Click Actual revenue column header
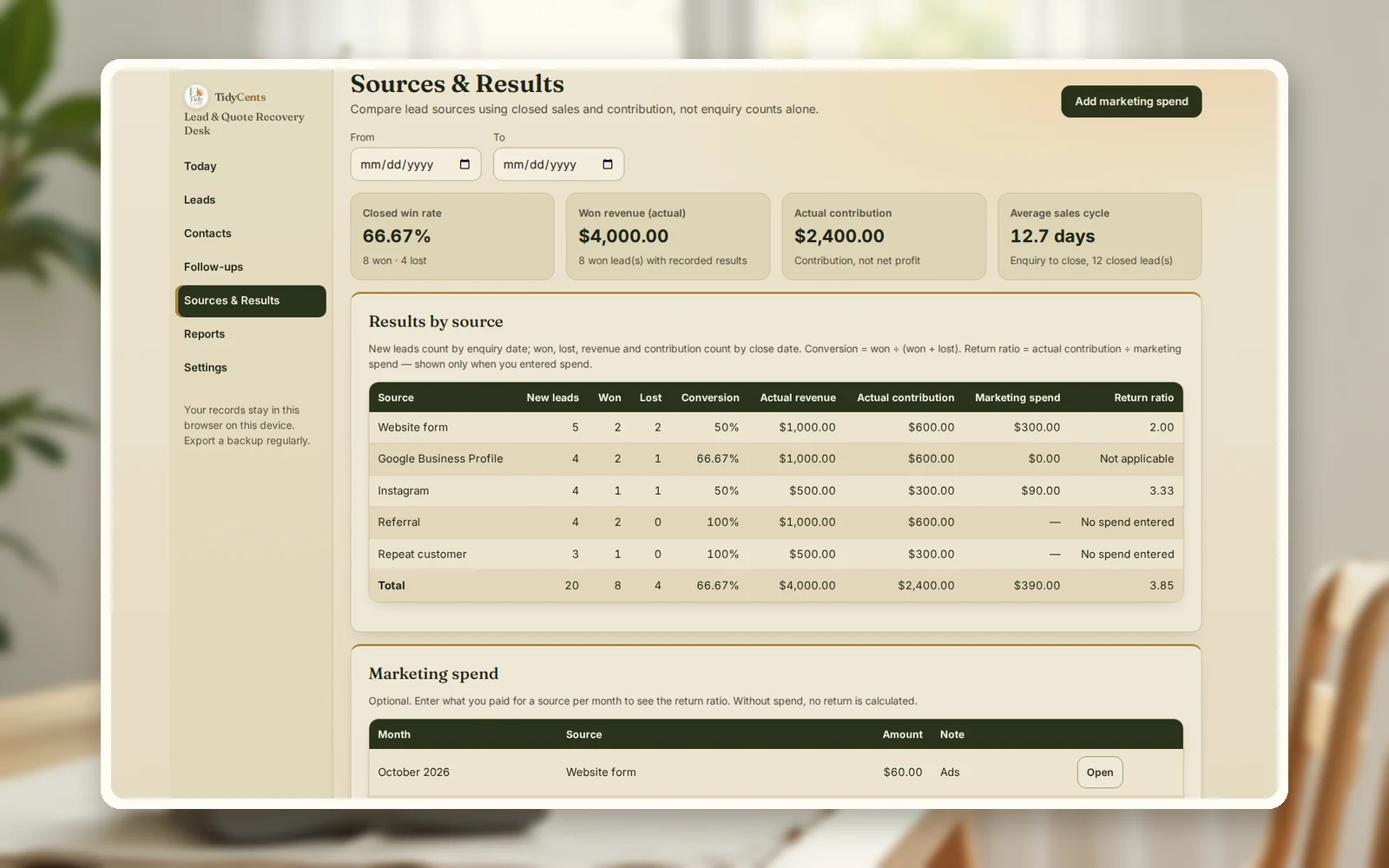The height and width of the screenshot is (868, 1389). click(x=798, y=398)
